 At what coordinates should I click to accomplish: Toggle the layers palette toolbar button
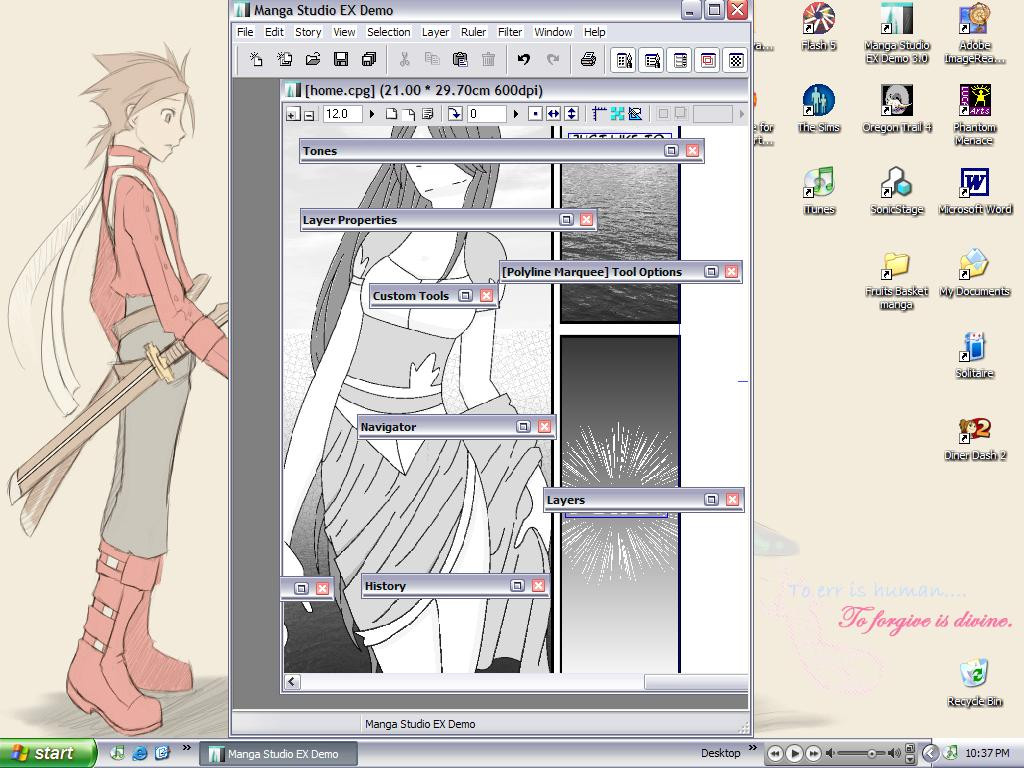pyautogui.click(x=680, y=60)
